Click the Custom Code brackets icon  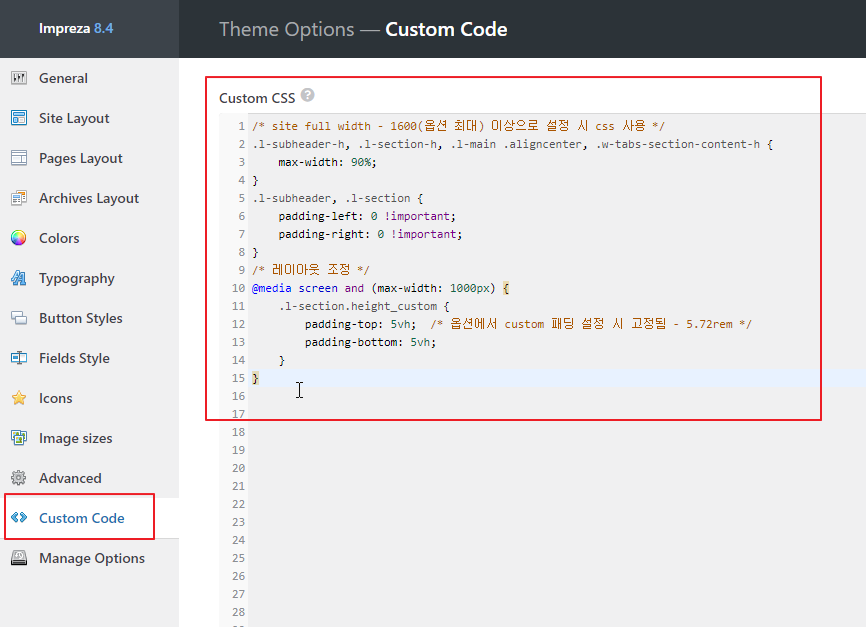[x=19, y=518]
